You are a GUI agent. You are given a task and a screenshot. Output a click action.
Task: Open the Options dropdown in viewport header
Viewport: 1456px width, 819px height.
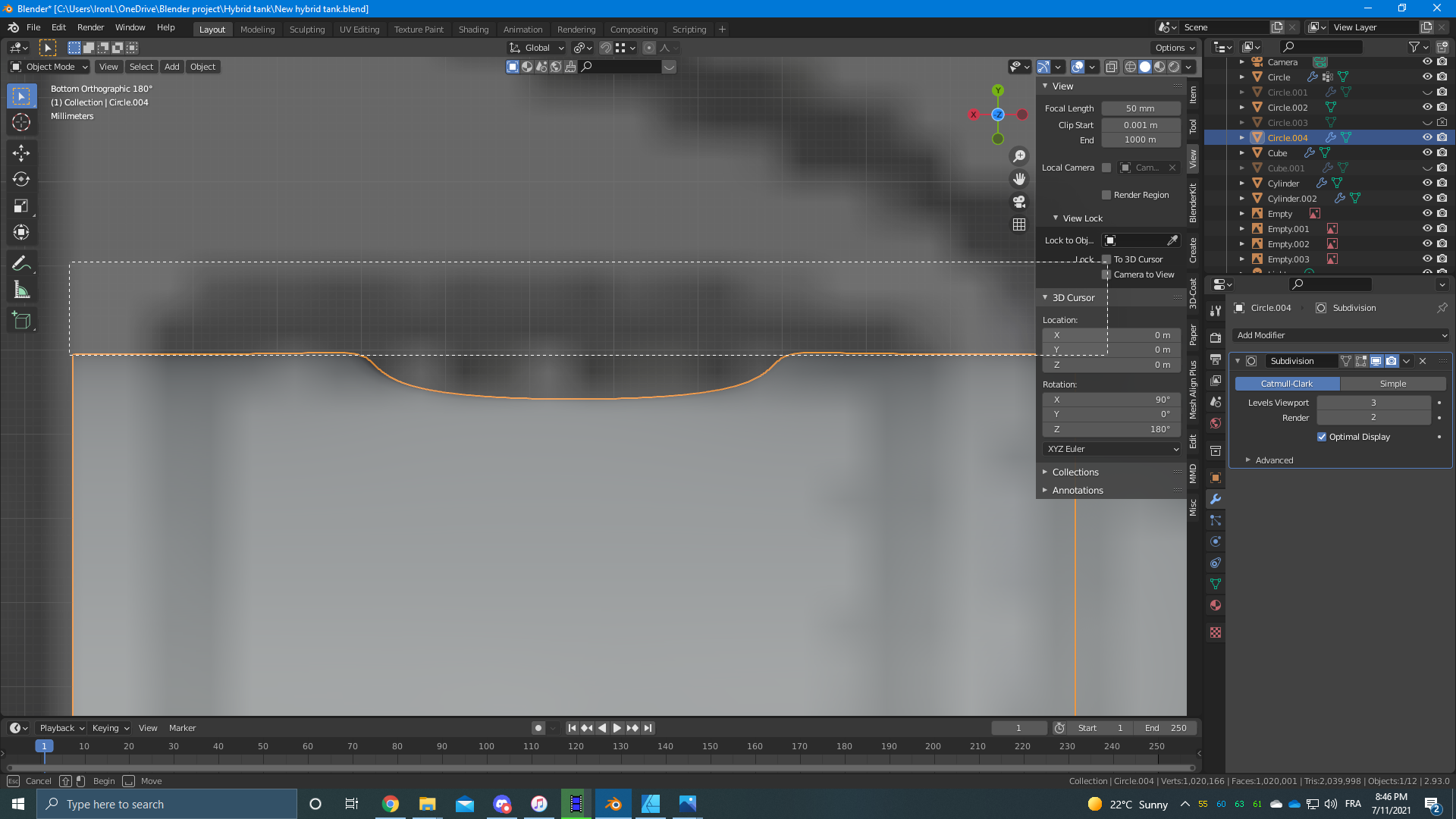coord(1175,48)
